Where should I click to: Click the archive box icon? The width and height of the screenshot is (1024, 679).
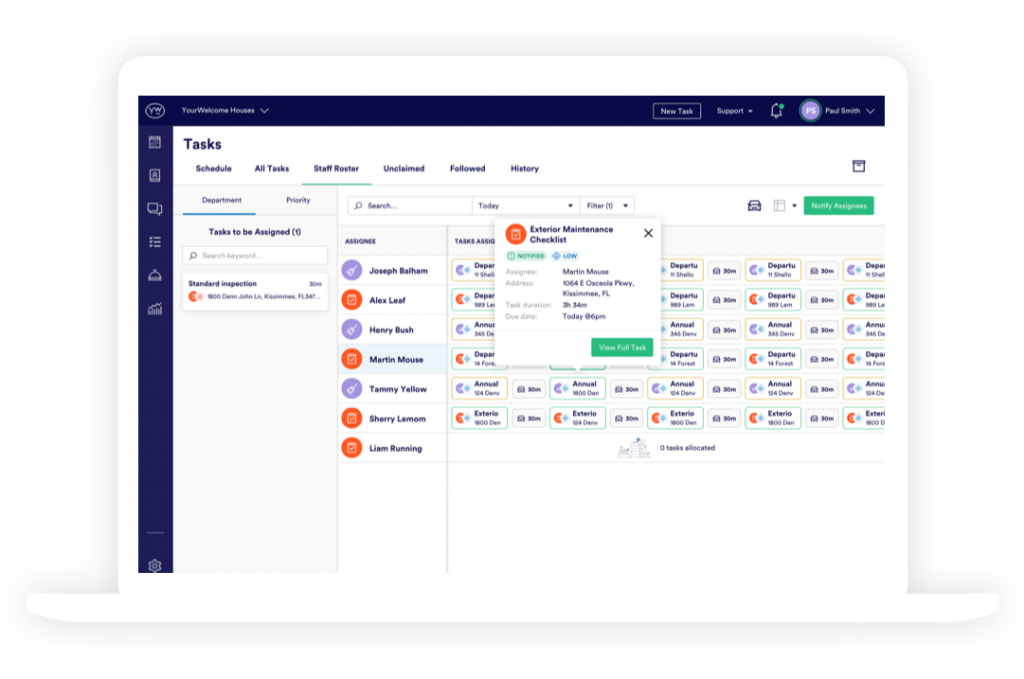coord(858,167)
